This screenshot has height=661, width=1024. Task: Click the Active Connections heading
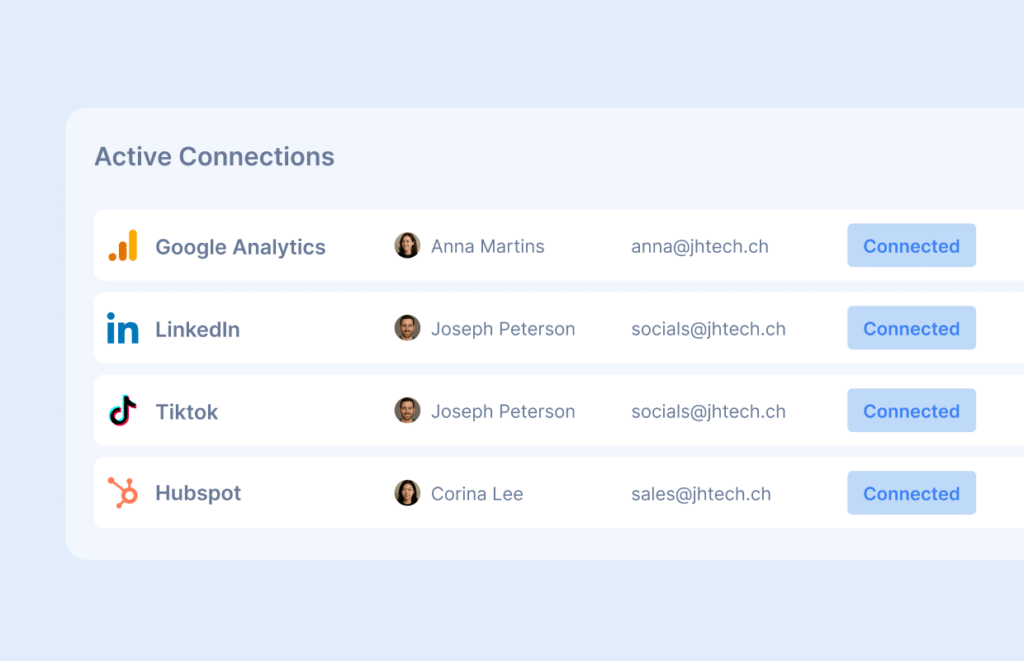pyautogui.click(x=214, y=157)
